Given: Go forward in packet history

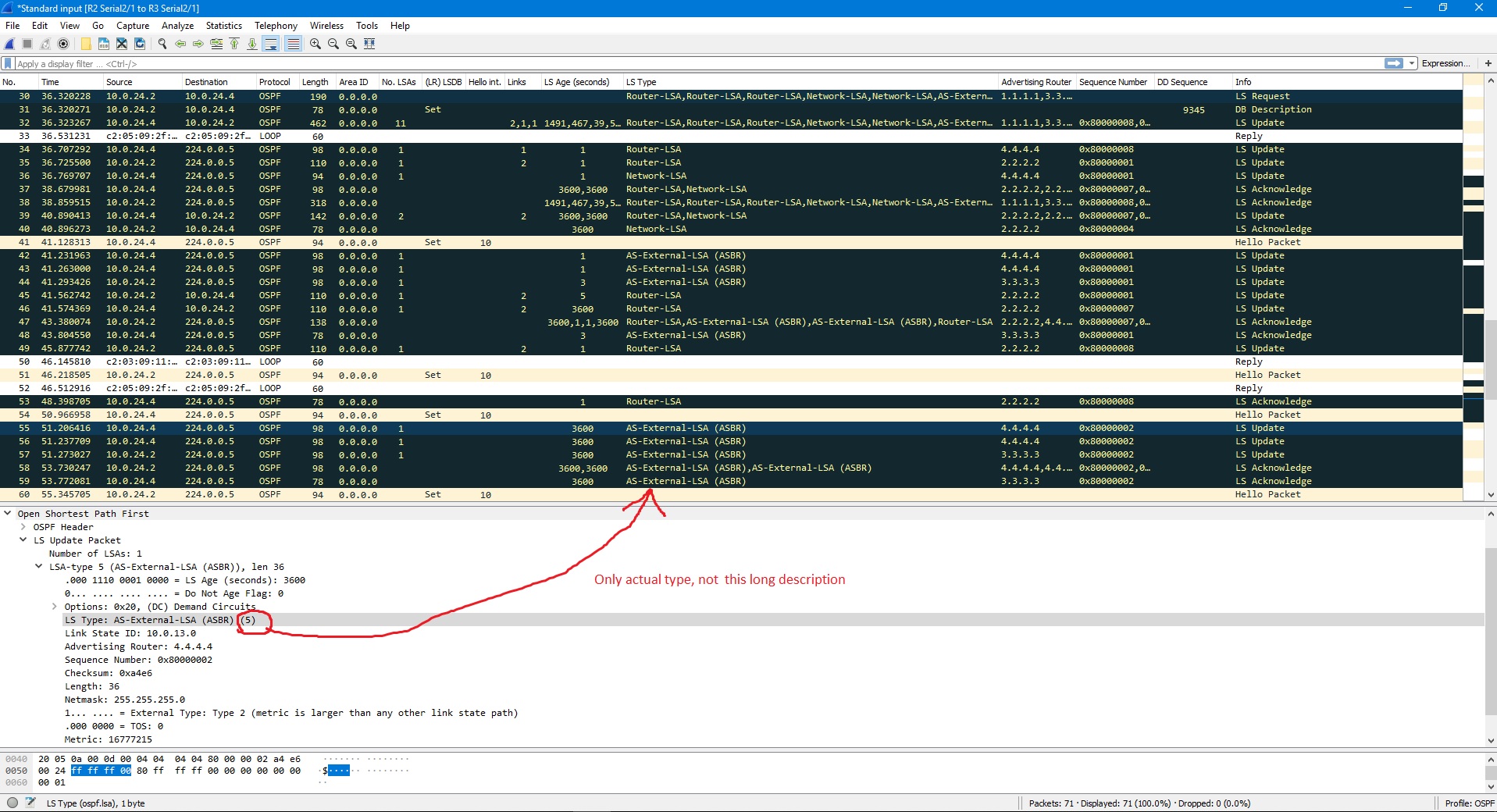Looking at the screenshot, I should tap(198, 44).
